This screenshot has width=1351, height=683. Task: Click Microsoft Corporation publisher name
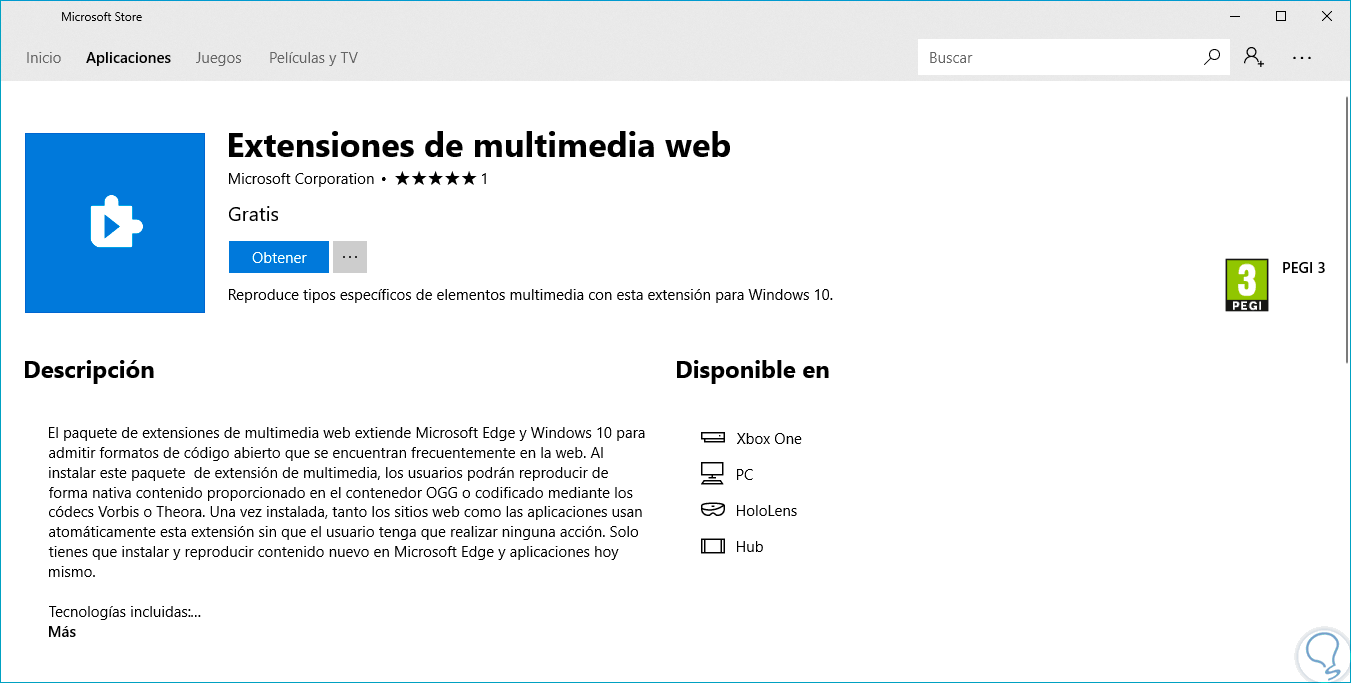(301, 179)
